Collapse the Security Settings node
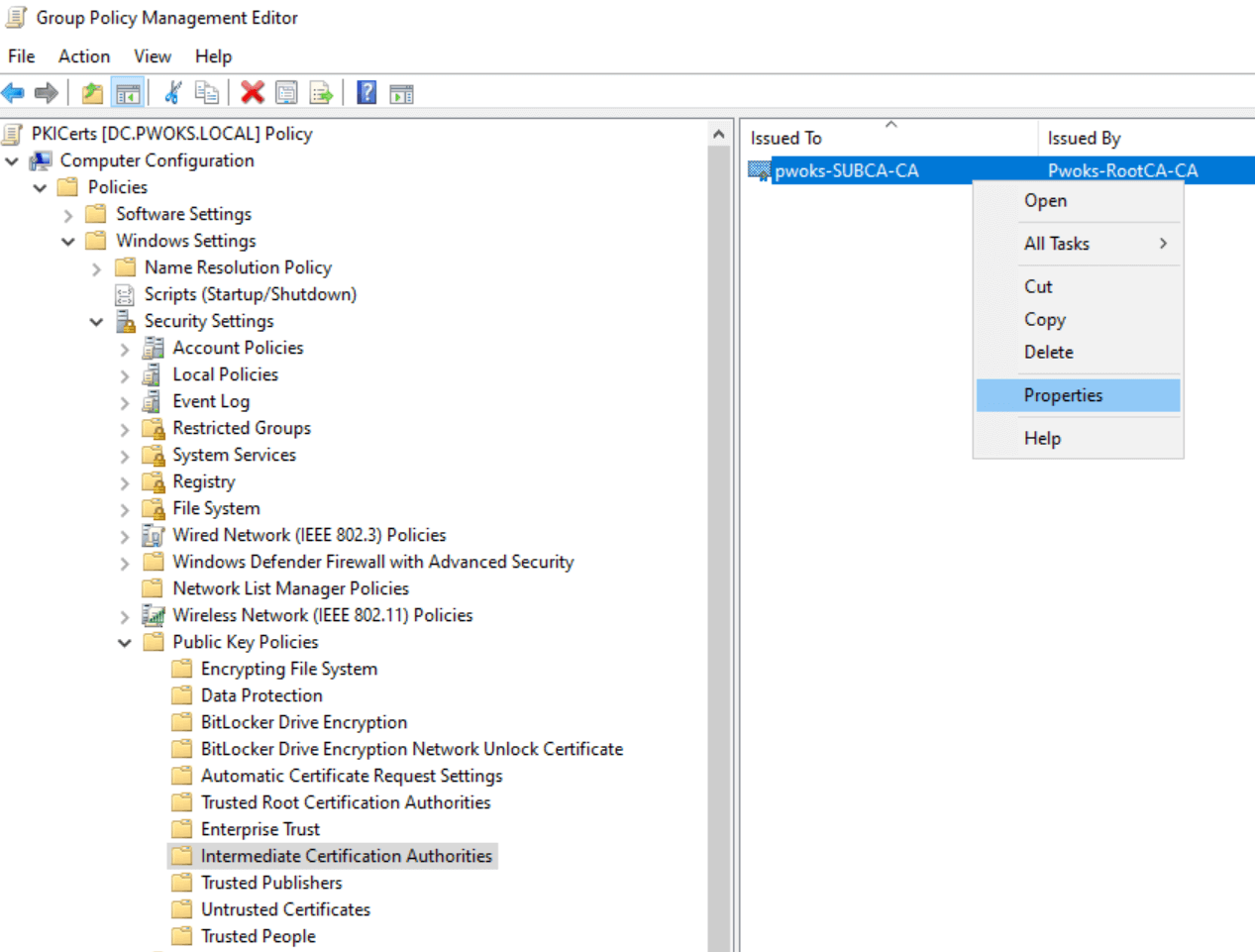Image resolution: width=1255 pixels, height=952 pixels. pyautogui.click(x=96, y=321)
